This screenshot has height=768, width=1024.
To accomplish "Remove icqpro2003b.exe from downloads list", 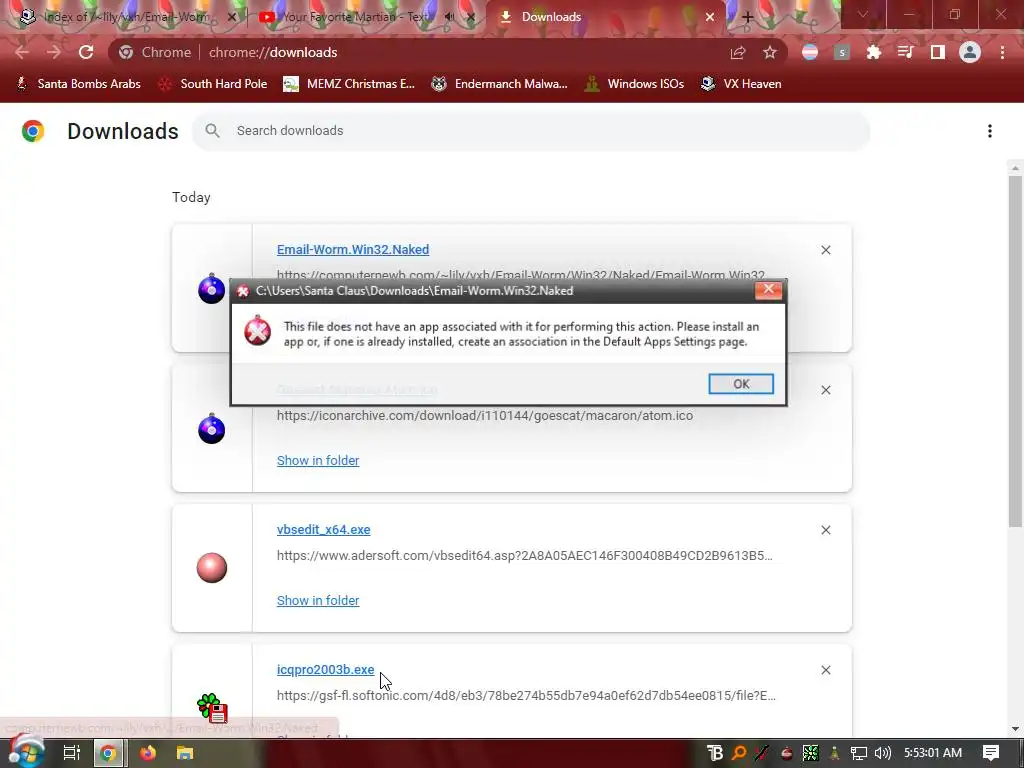I will pyautogui.click(x=825, y=670).
